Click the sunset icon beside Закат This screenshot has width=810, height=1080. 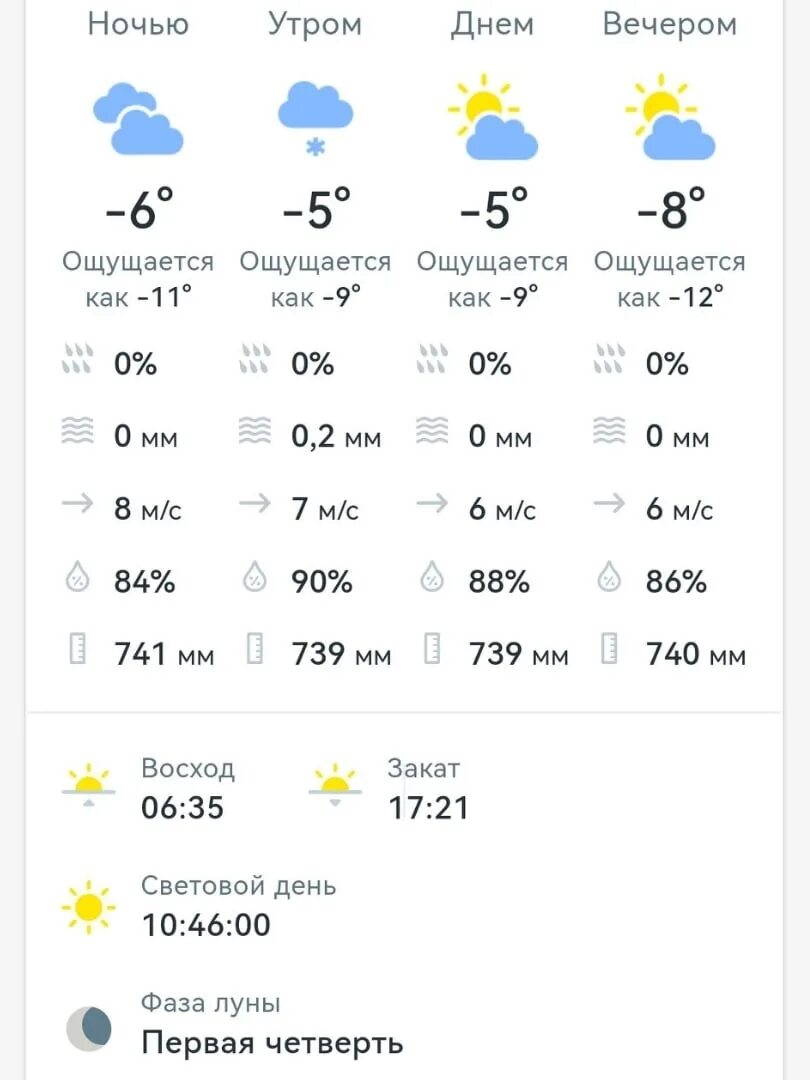pyautogui.click(x=335, y=785)
